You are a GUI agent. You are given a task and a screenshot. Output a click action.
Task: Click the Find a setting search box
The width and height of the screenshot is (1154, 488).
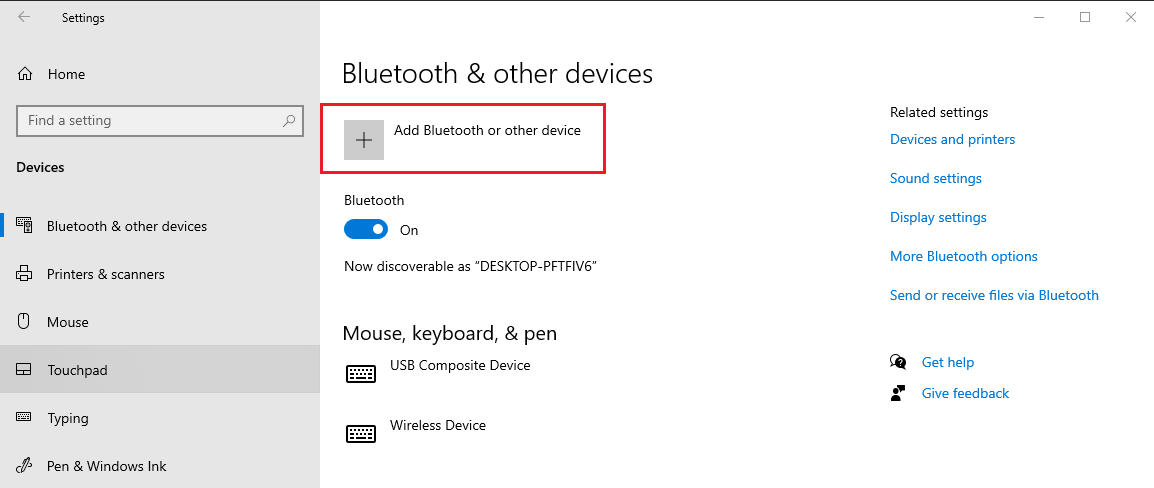click(150, 121)
